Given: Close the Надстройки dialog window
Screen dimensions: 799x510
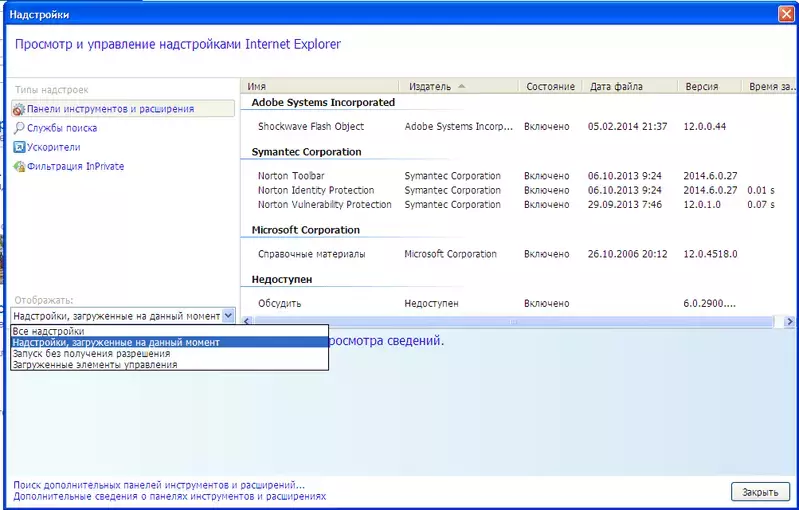Looking at the screenshot, I should coord(786,14).
